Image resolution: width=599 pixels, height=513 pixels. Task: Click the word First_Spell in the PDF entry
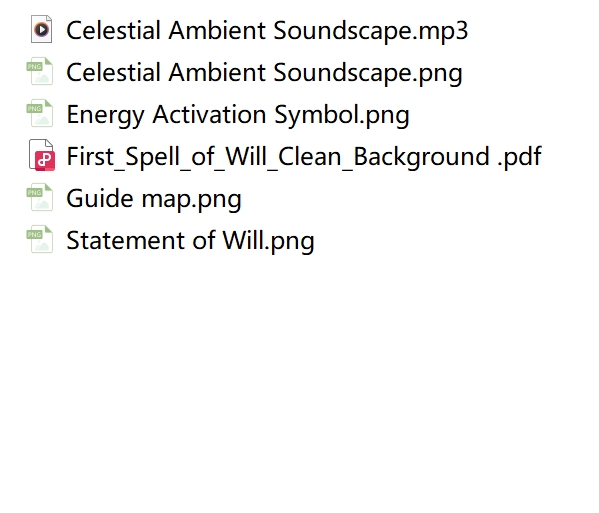[123, 157]
